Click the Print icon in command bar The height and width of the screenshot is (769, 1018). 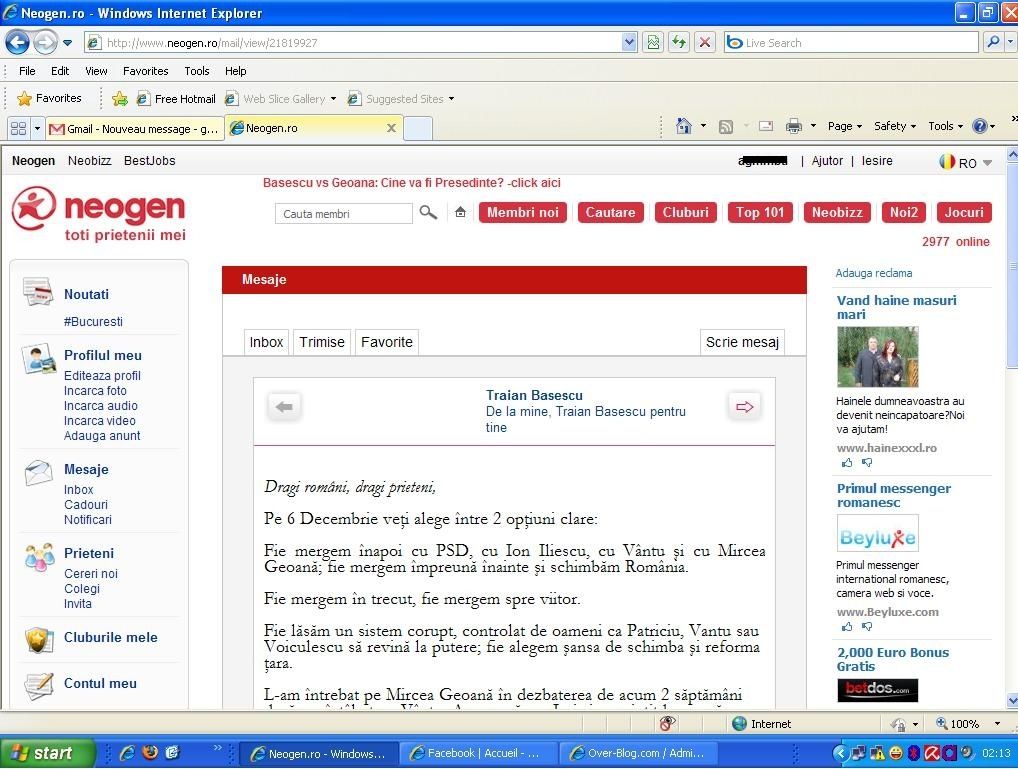pos(793,126)
